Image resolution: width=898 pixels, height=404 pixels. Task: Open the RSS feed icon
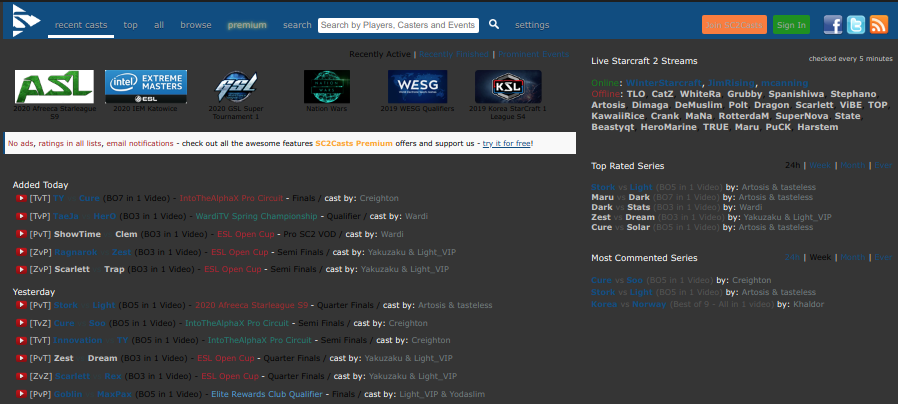[879, 25]
